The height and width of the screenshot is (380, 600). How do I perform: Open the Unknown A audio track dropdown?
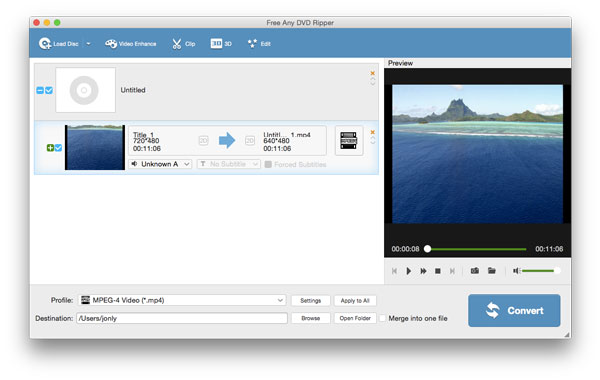[x=160, y=164]
